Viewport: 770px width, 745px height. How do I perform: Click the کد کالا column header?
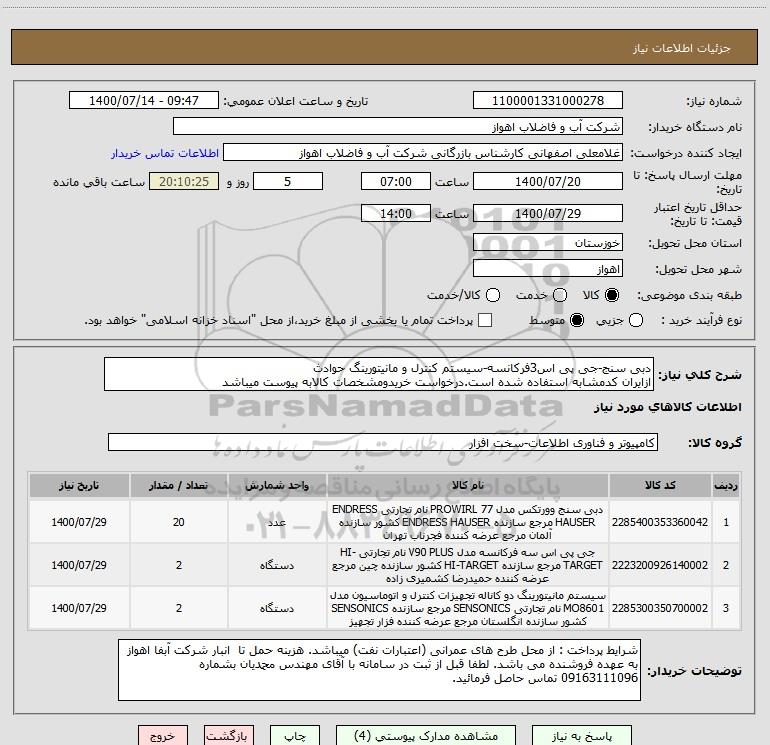660,486
